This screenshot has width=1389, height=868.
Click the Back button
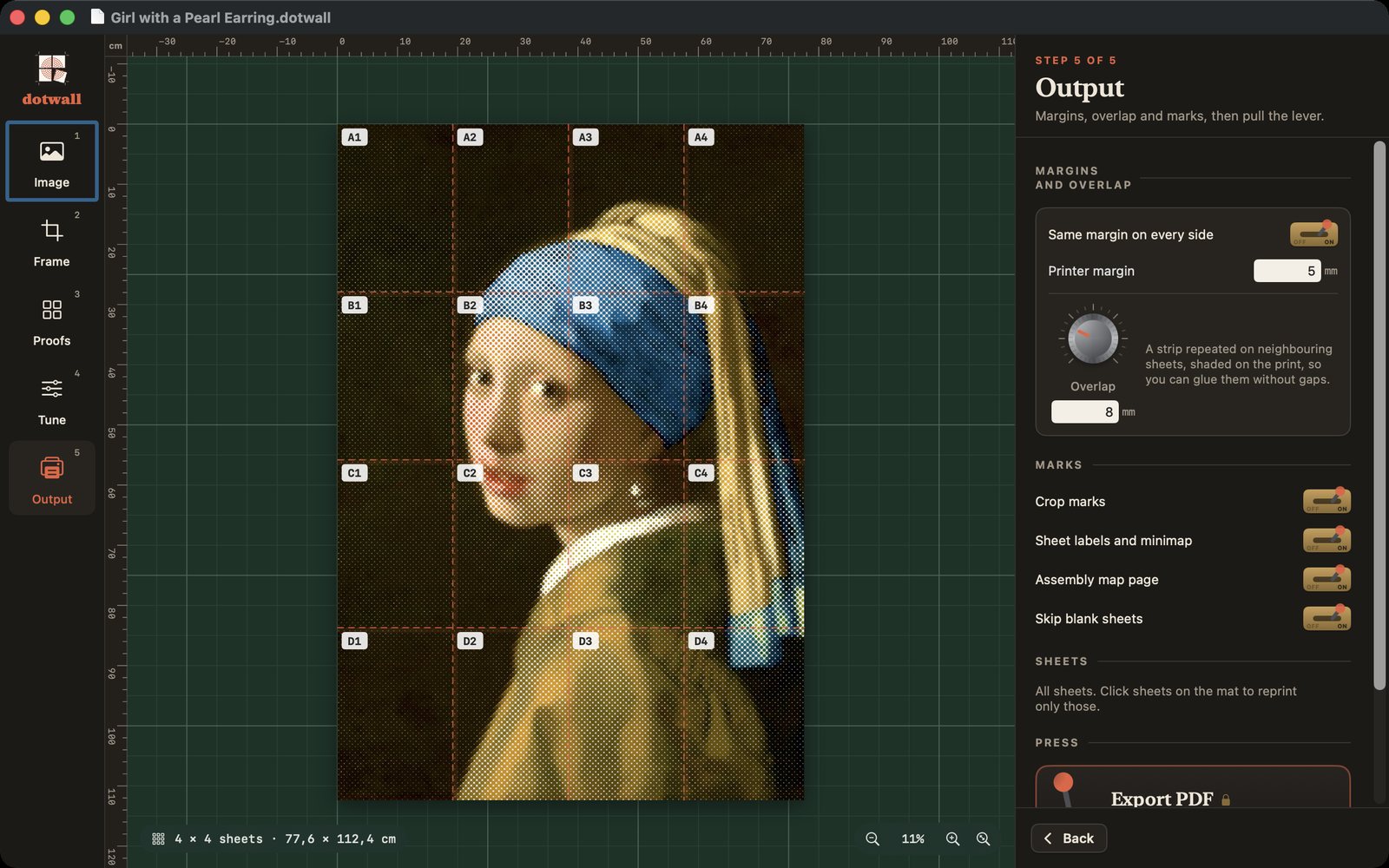(x=1069, y=838)
